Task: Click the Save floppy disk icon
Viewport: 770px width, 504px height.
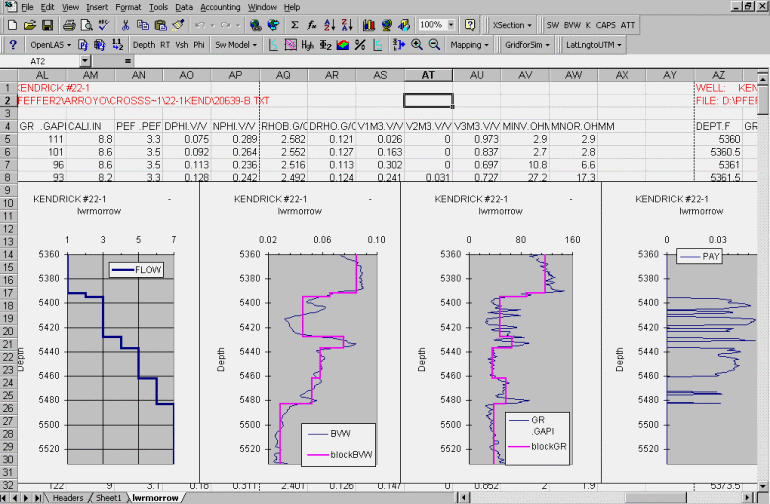Action: coord(46,24)
